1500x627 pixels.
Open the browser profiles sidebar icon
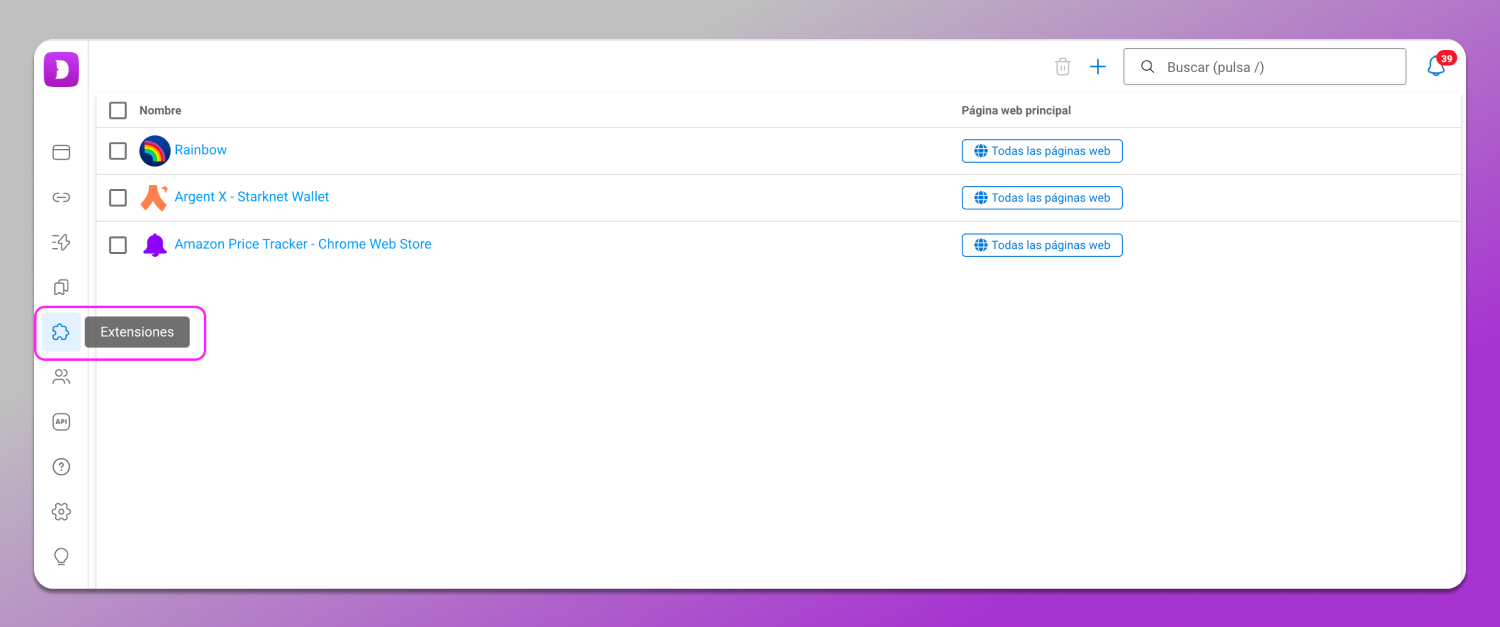click(x=61, y=152)
